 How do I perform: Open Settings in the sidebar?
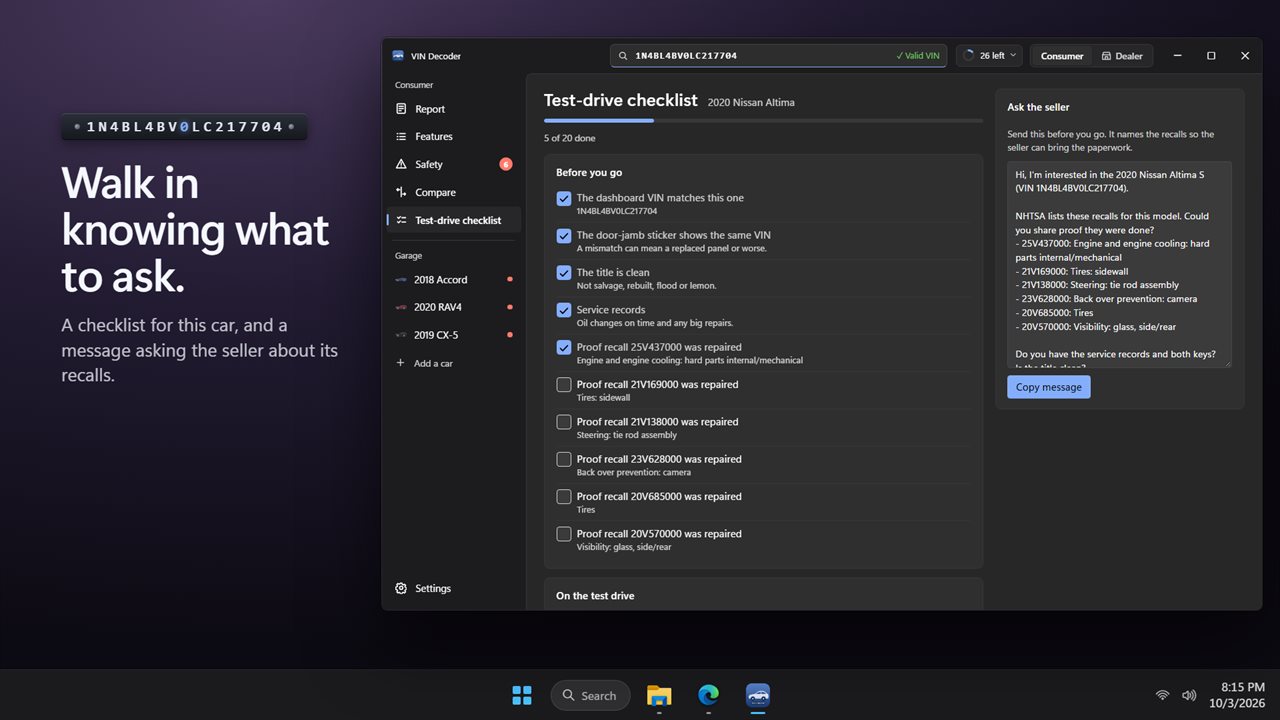pyautogui.click(x=455, y=588)
